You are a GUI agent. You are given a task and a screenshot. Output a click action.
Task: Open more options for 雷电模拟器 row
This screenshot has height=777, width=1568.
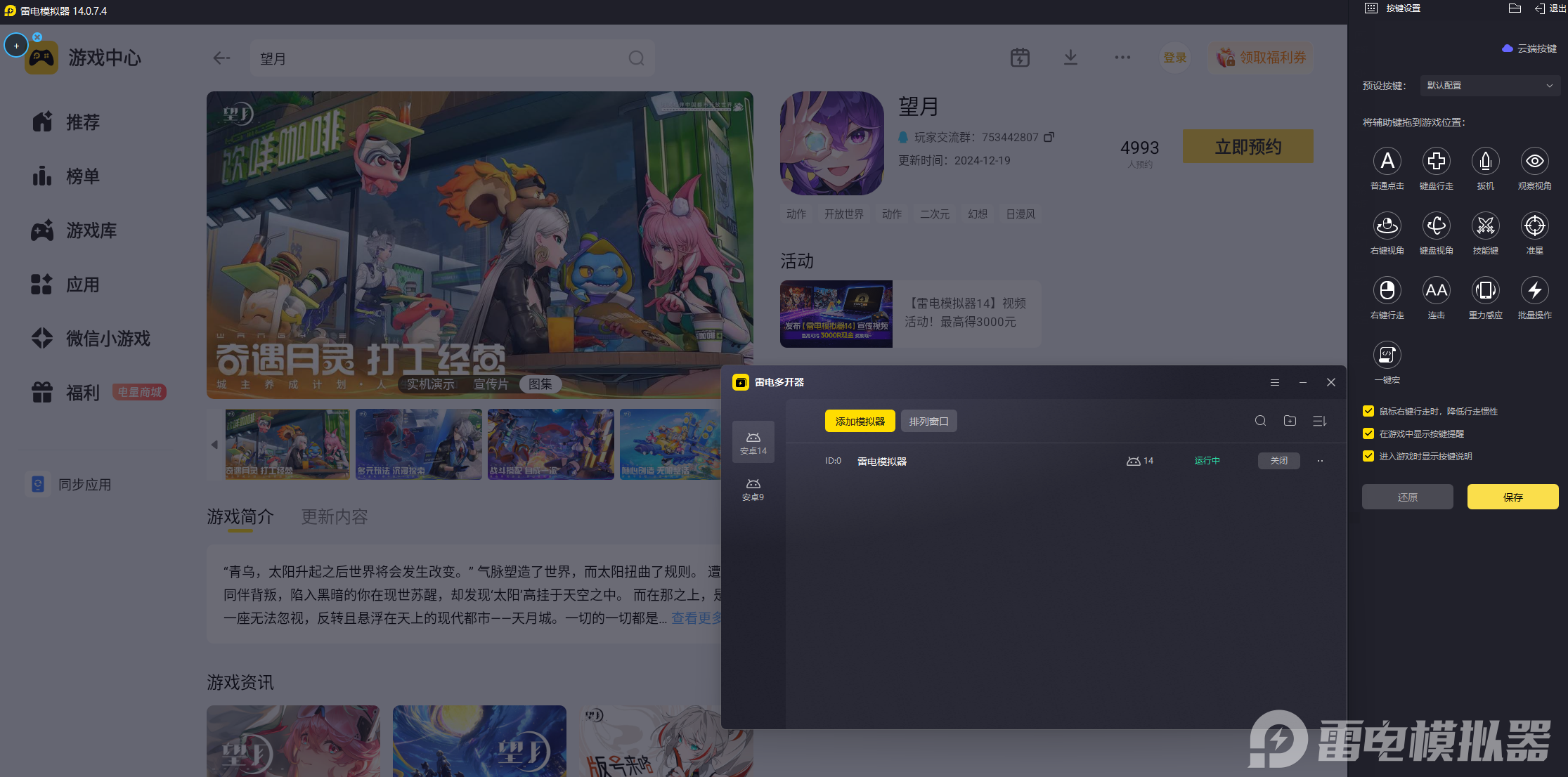pos(1320,461)
